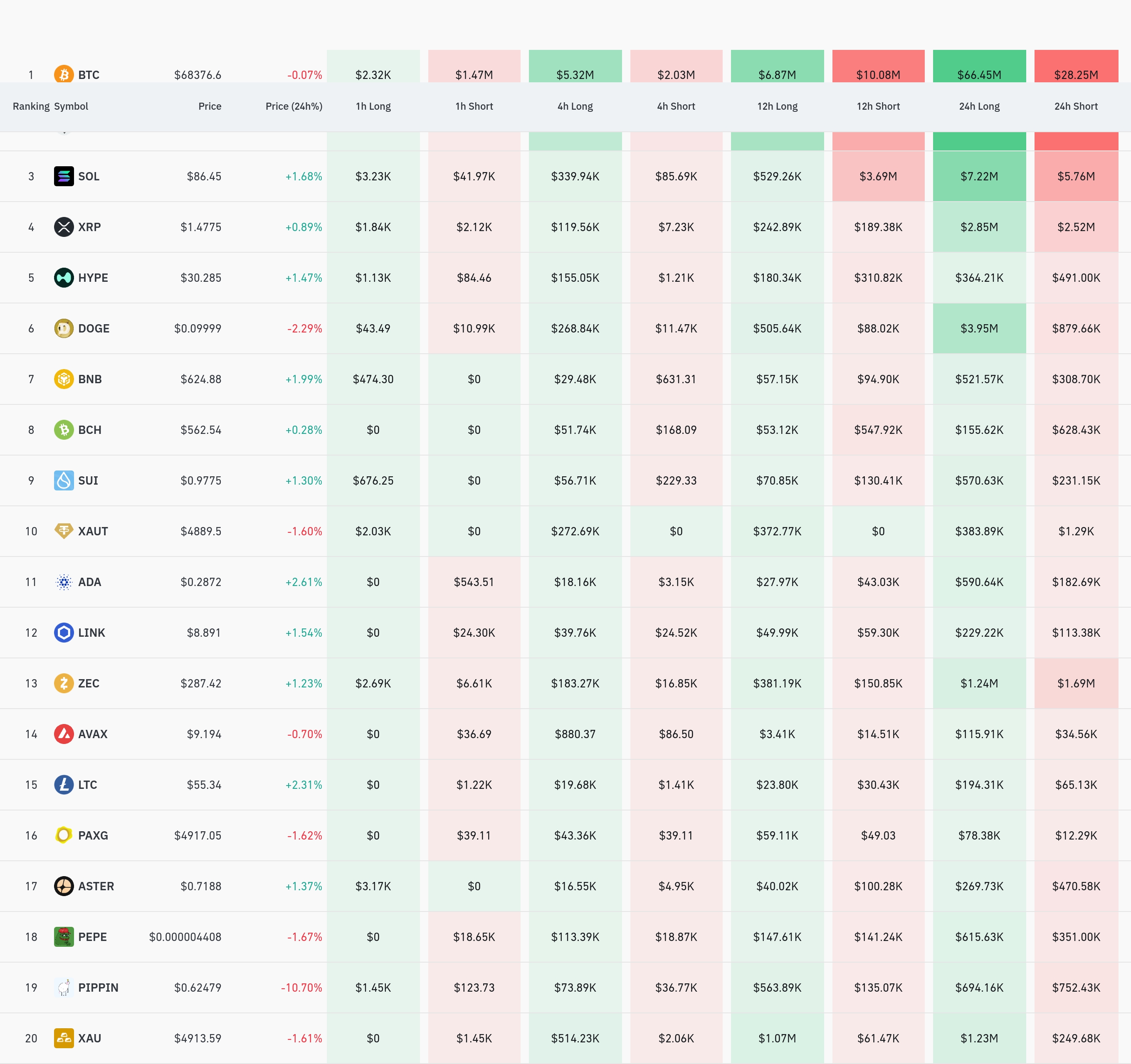1131x1064 pixels.
Task: Click the ZEC symbol name
Action: point(89,683)
